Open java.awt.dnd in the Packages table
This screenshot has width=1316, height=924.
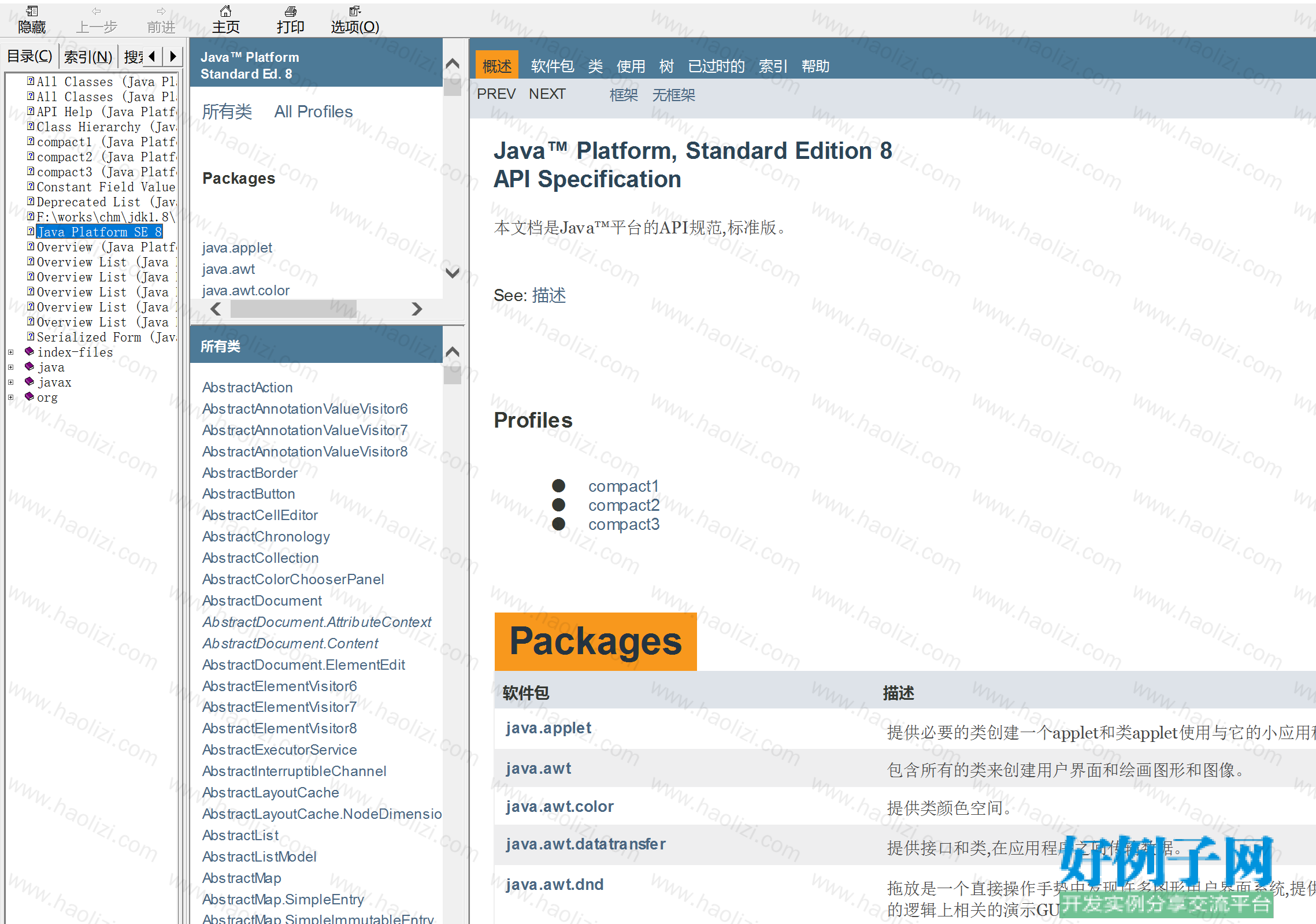pos(554,884)
